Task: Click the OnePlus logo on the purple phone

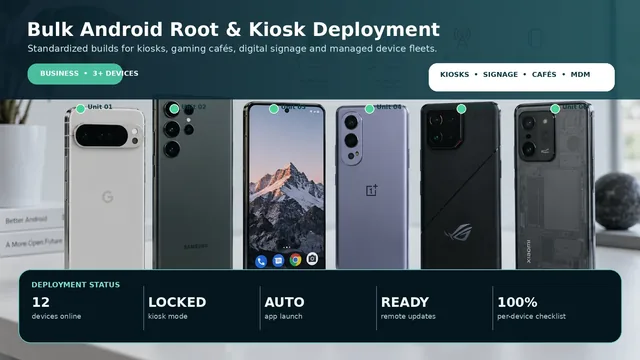Action: tap(371, 190)
